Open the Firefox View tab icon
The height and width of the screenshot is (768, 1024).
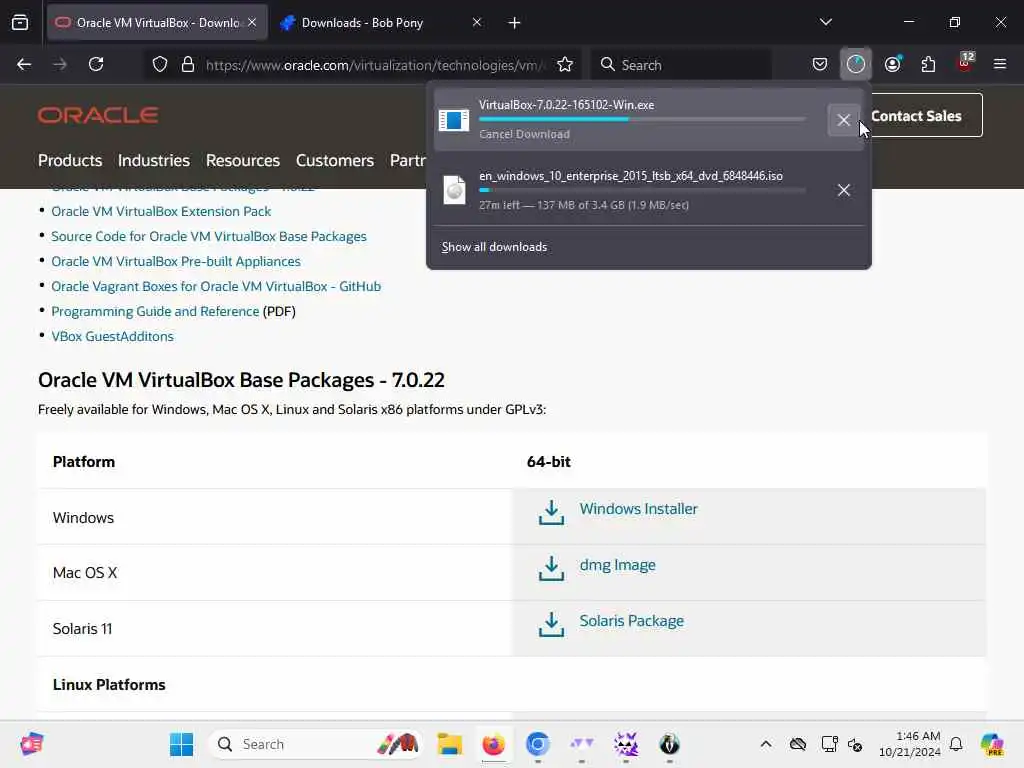point(20,23)
